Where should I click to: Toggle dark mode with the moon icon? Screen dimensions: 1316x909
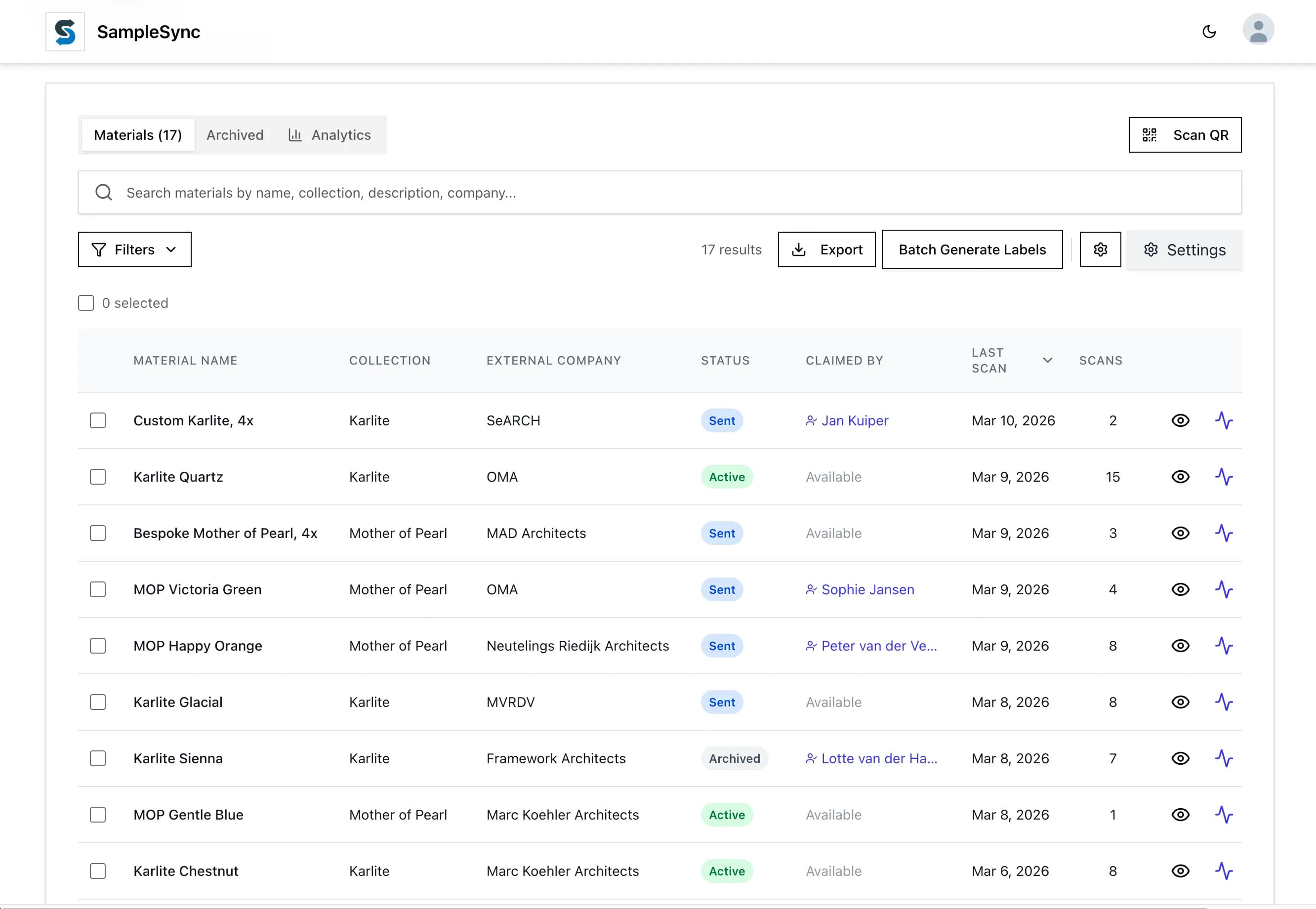(1209, 31)
